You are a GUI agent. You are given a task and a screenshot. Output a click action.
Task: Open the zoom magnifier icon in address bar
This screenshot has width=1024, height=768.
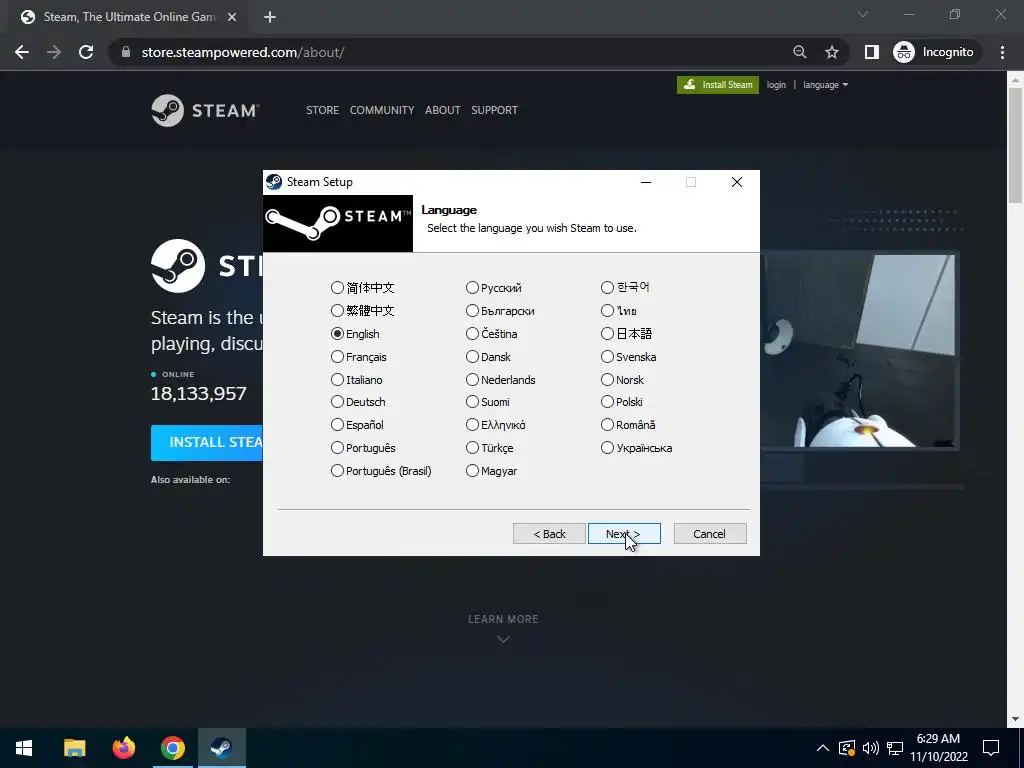(799, 52)
